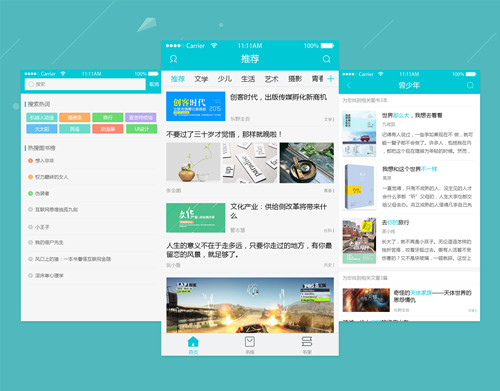Tap the search magnifier in 推荐 header
The image size is (500, 391).
(x=326, y=59)
